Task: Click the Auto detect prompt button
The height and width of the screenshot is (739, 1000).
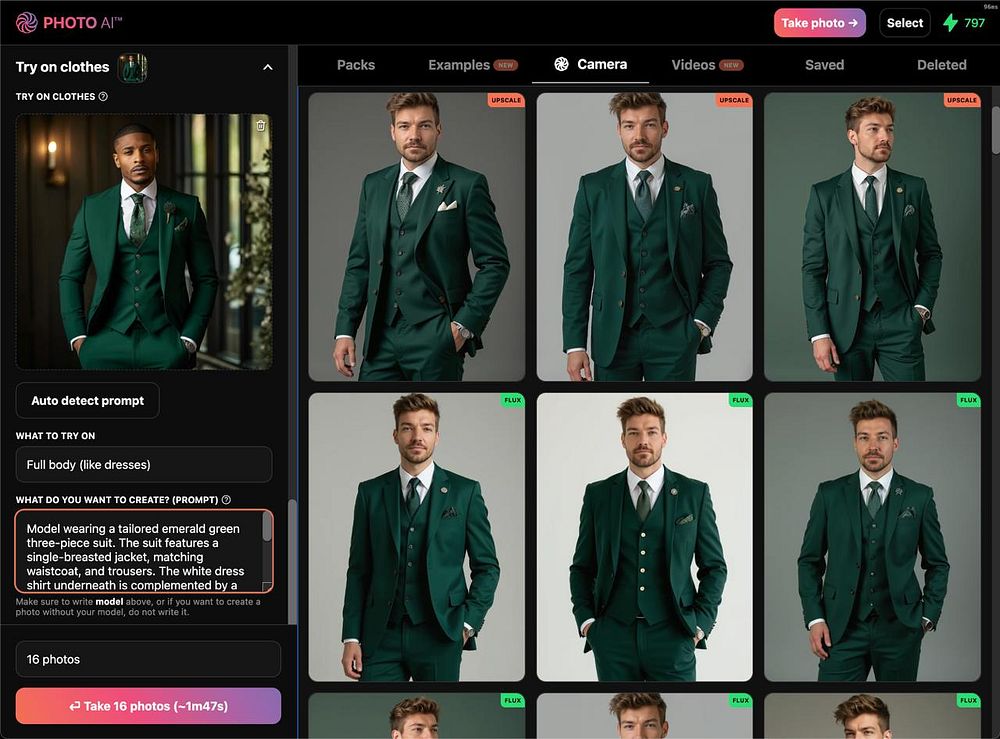Action: pos(87,400)
